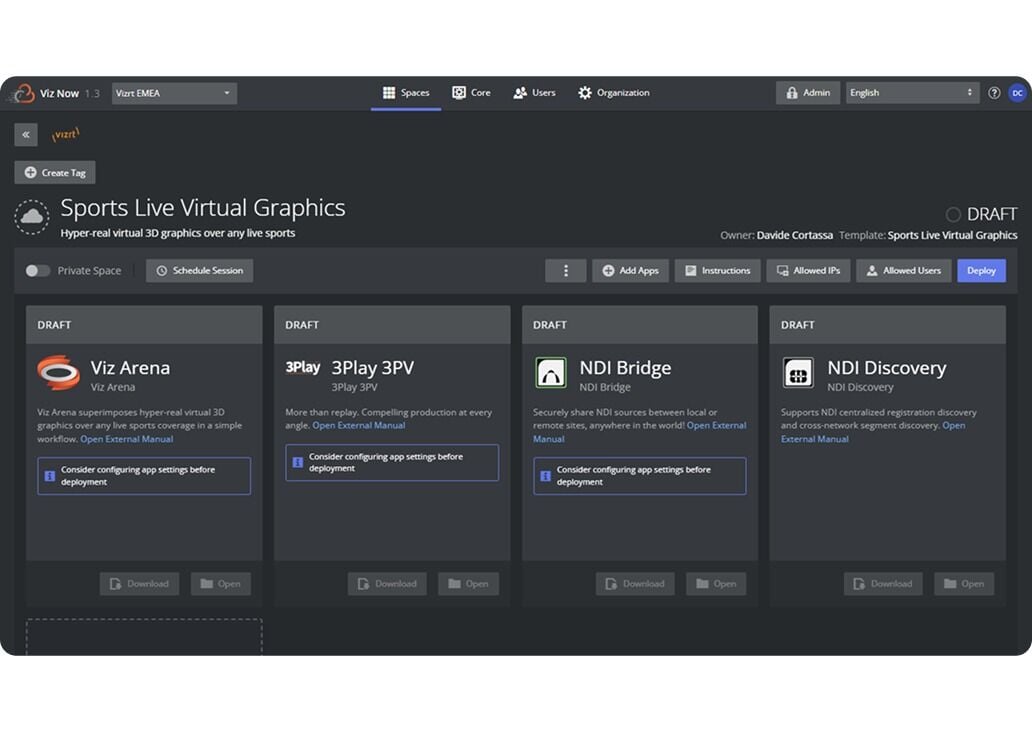The width and height of the screenshot is (1032, 732).
Task: Collapse sidebar with double chevron button
Action: [26, 135]
